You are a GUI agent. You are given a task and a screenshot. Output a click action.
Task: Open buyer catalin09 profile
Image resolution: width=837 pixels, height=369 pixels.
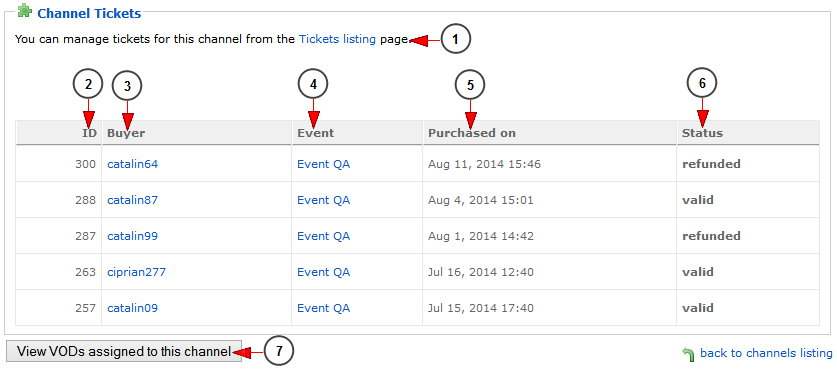132,308
